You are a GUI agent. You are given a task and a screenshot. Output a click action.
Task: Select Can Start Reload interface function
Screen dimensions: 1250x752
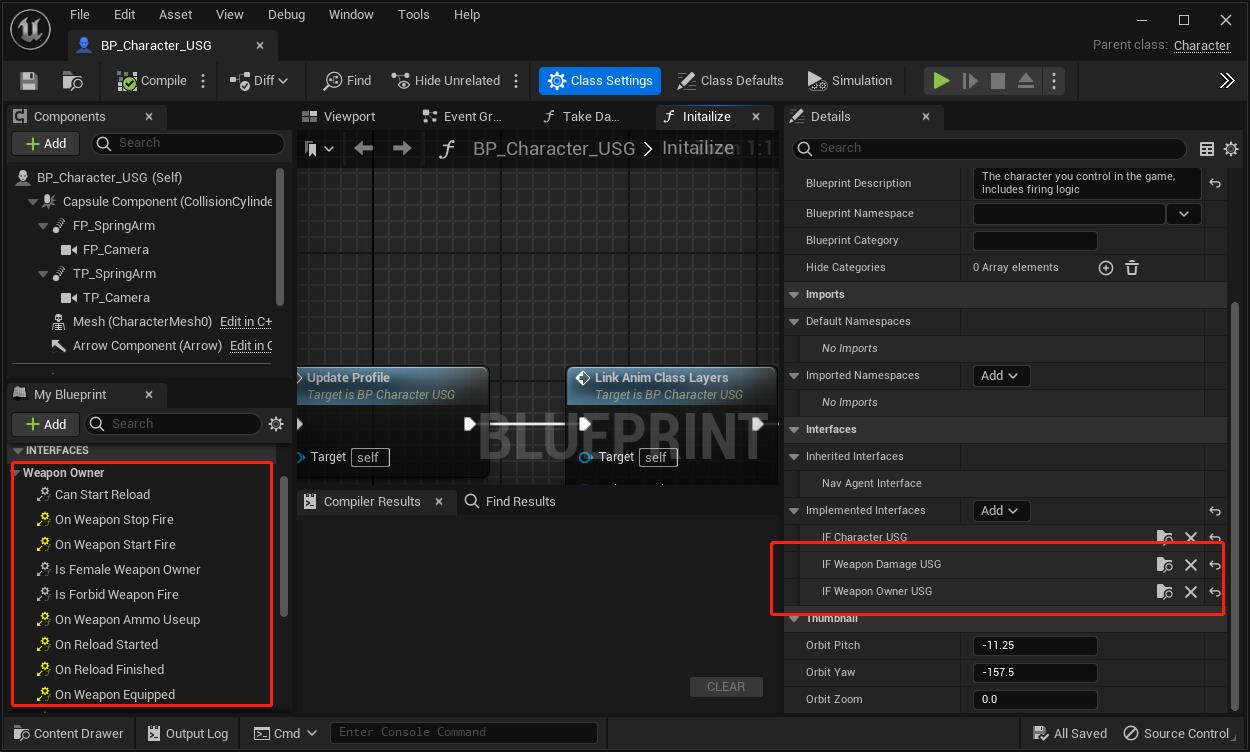(102, 495)
